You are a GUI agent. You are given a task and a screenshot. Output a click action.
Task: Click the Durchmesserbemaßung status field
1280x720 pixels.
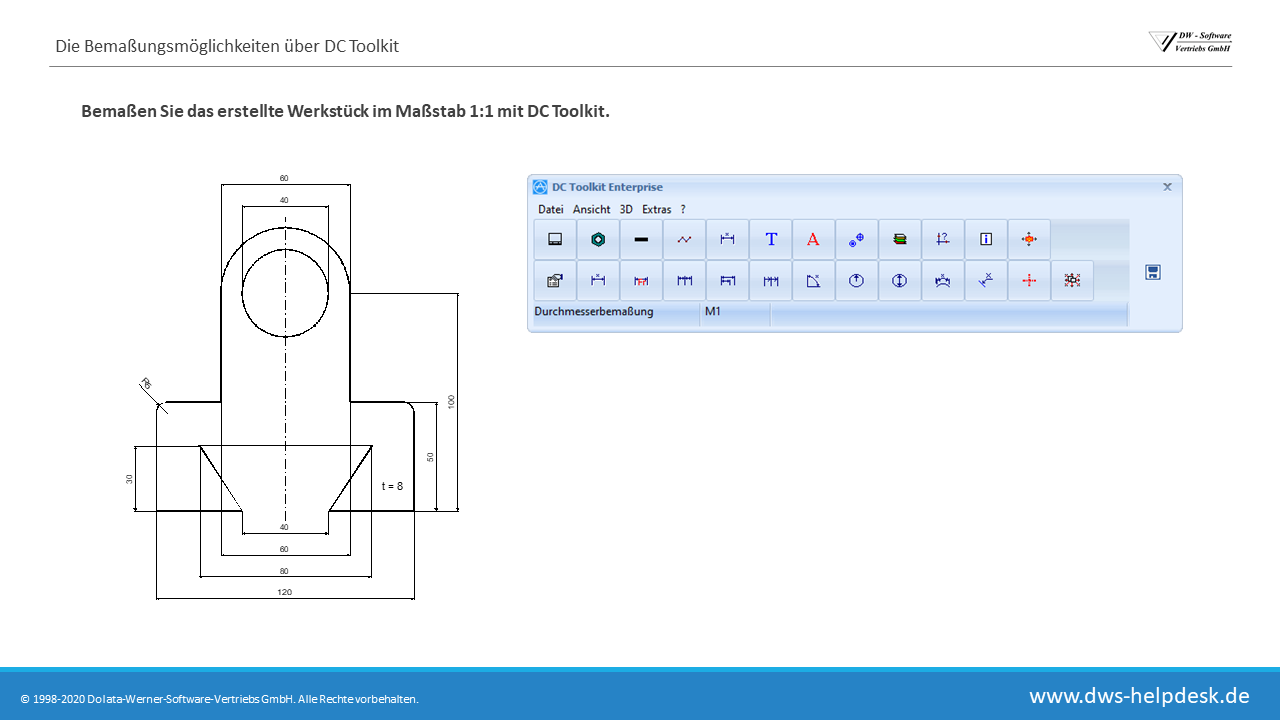(616, 314)
